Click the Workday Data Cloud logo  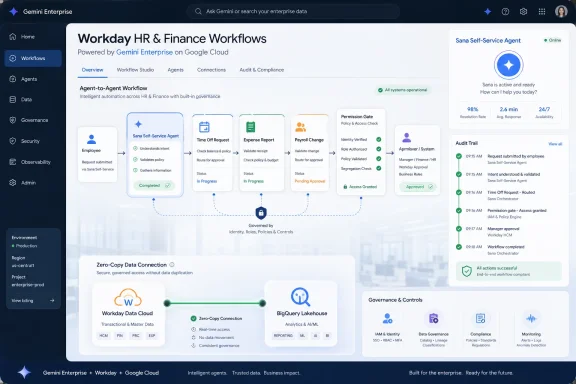[x=128, y=297]
